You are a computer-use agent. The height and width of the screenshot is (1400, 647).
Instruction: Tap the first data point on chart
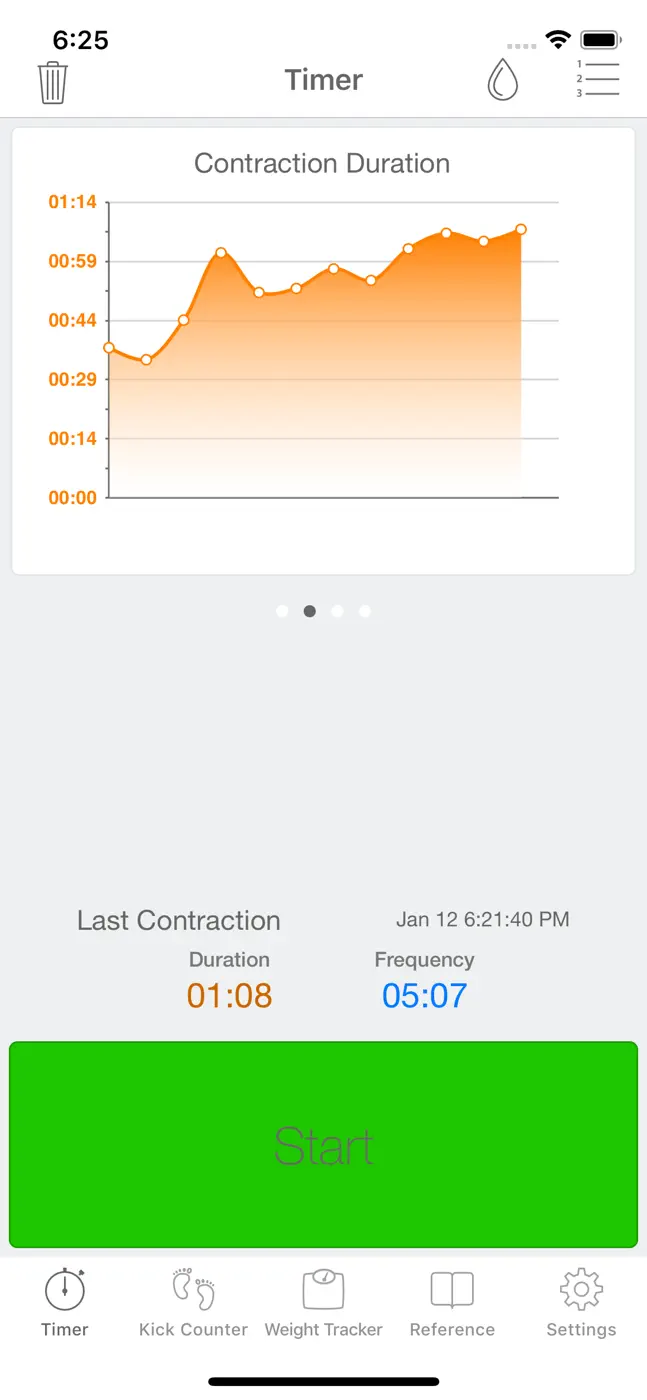click(x=109, y=348)
